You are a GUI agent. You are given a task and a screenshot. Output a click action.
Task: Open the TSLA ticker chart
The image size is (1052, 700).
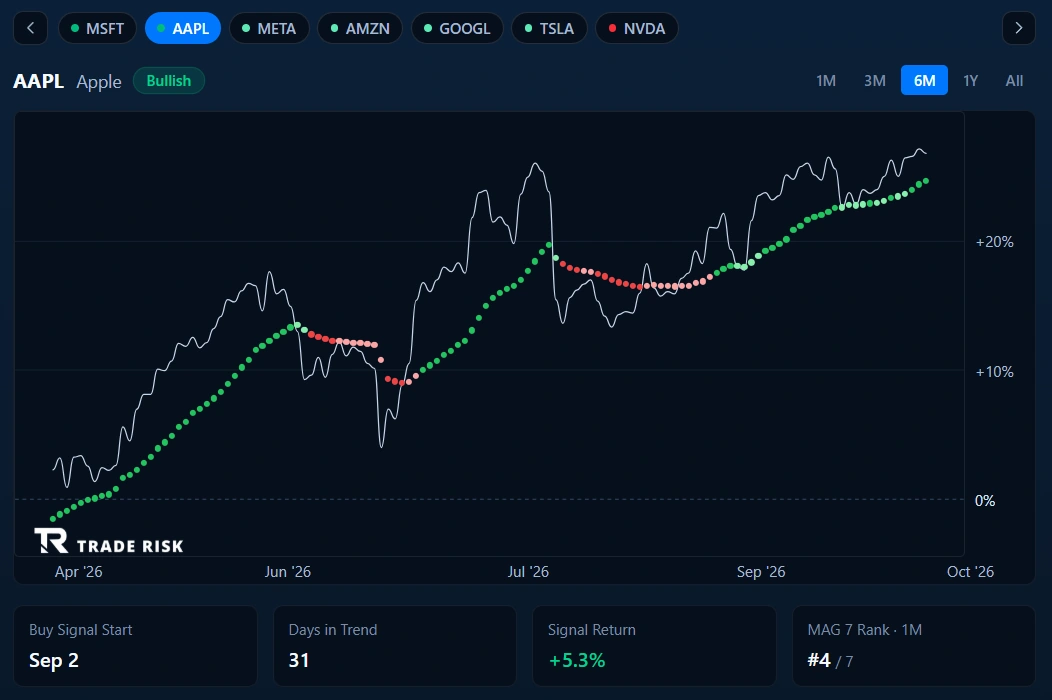(x=549, y=29)
